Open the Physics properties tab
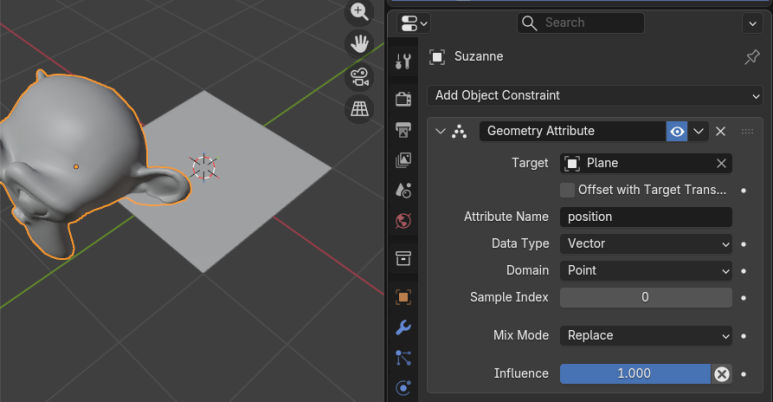 point(403,389)
